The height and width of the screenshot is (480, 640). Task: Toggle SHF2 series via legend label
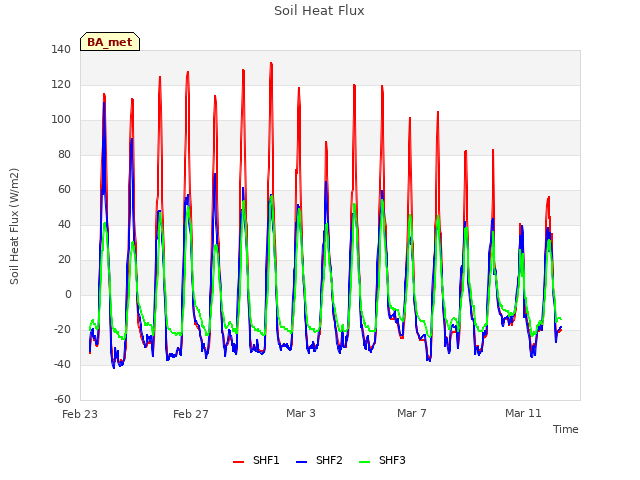pos(329,460)
